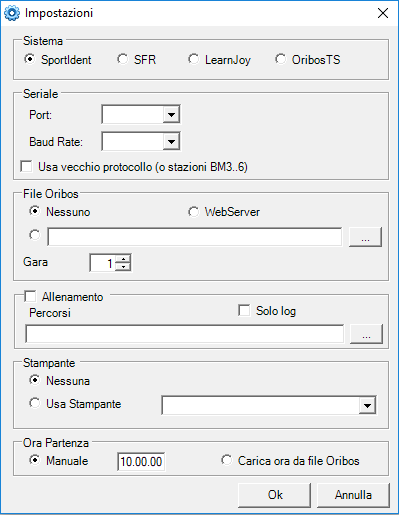Browse for Percorsi file with the ... button
The image size is (399, 515).
(x=366, y=334)
